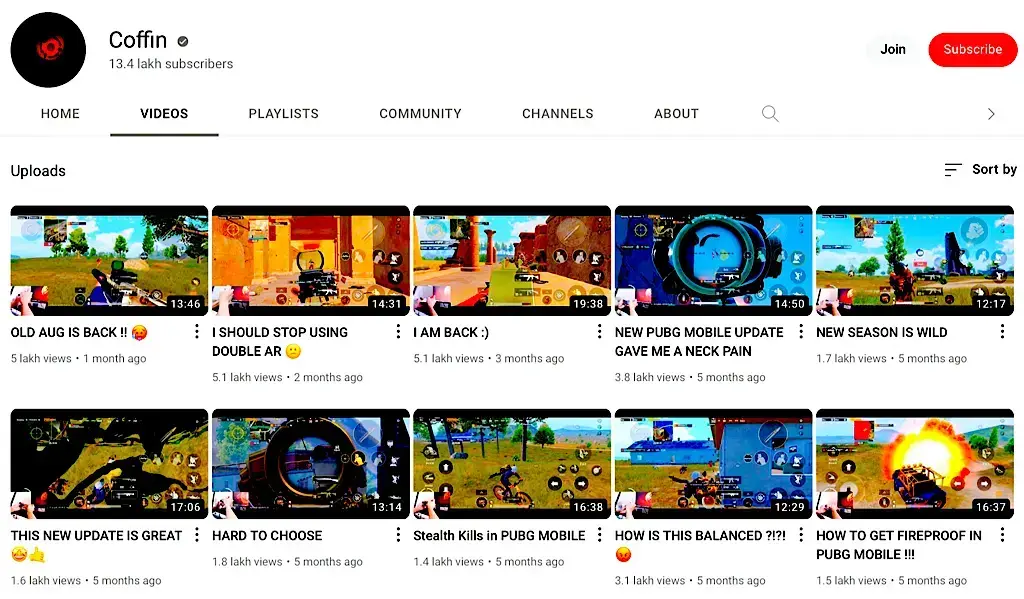Click '5 lakh views • 1 month ago' text
The width and height of the screenshot is (1024, 599).
[78, 359]
